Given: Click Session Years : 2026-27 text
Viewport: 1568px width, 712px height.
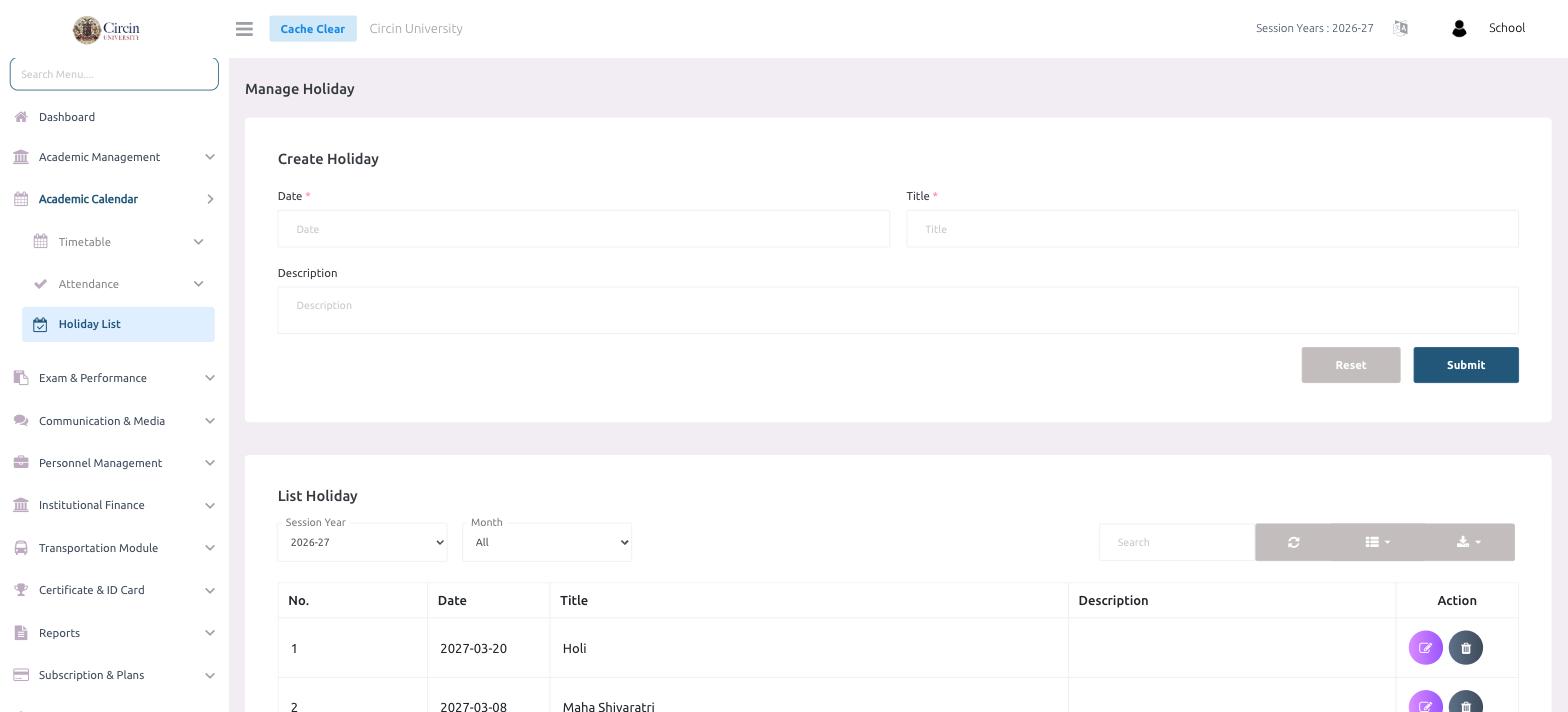Looking at the screenshot, I should 1314,28.
